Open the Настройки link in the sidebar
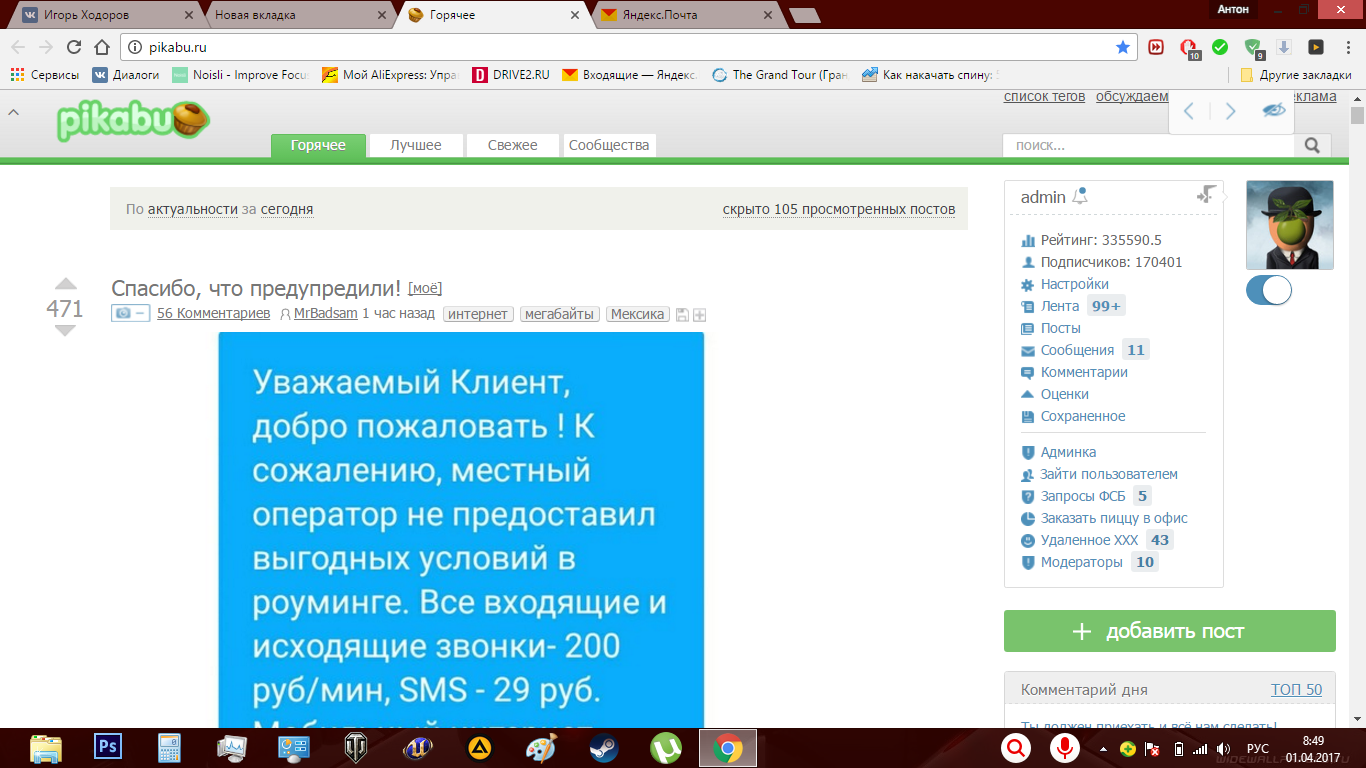1366x768 pixels. [1074, 284]
